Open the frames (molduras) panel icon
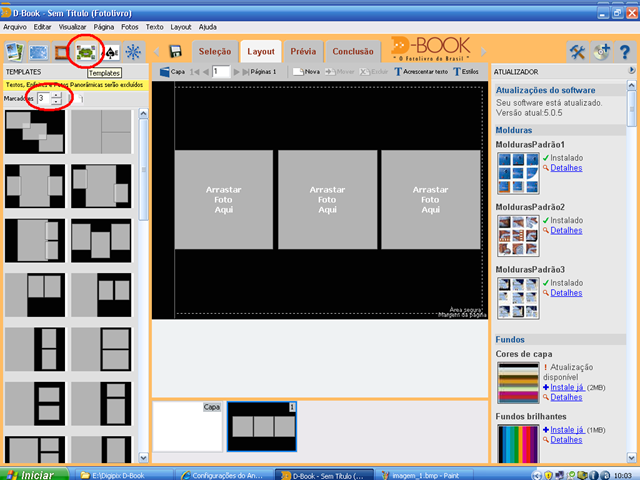The image size is (640, 480). click(62, 52)
